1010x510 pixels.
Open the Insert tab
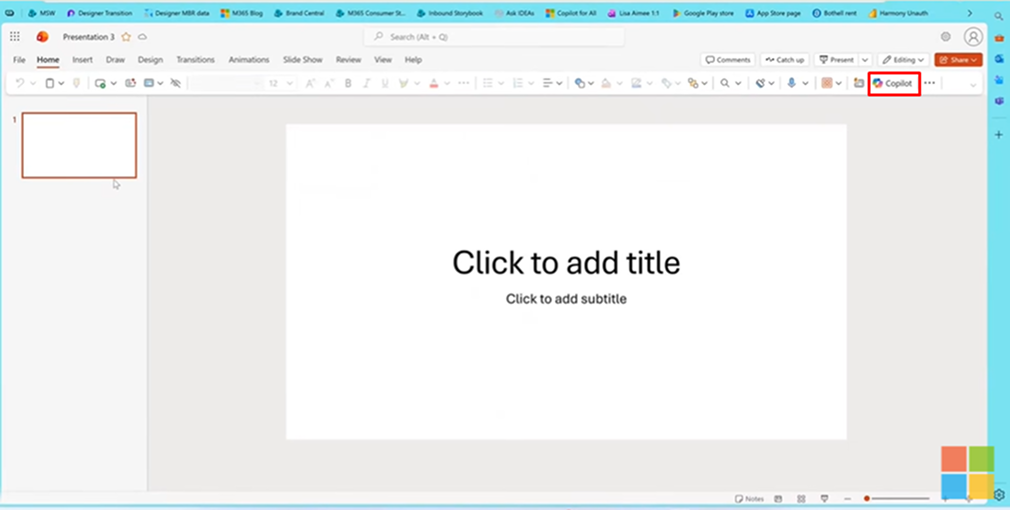click(x=82, y=60)
